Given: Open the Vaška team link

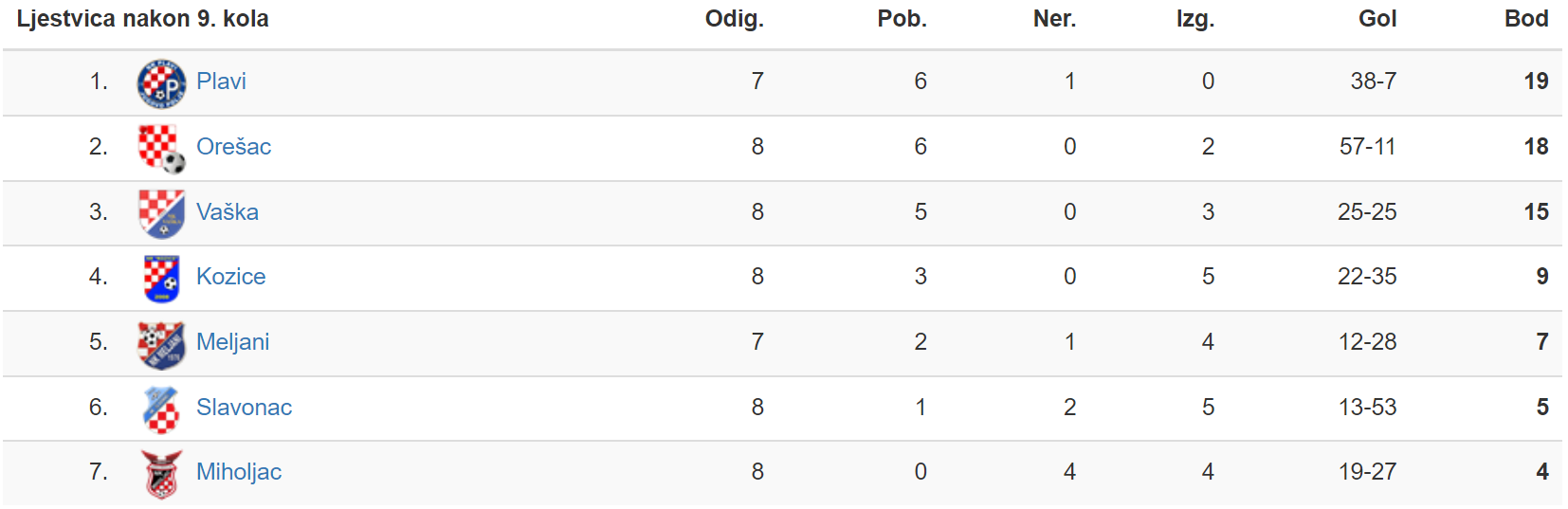Looking at the screenshot, I should [x=228, y=212].
